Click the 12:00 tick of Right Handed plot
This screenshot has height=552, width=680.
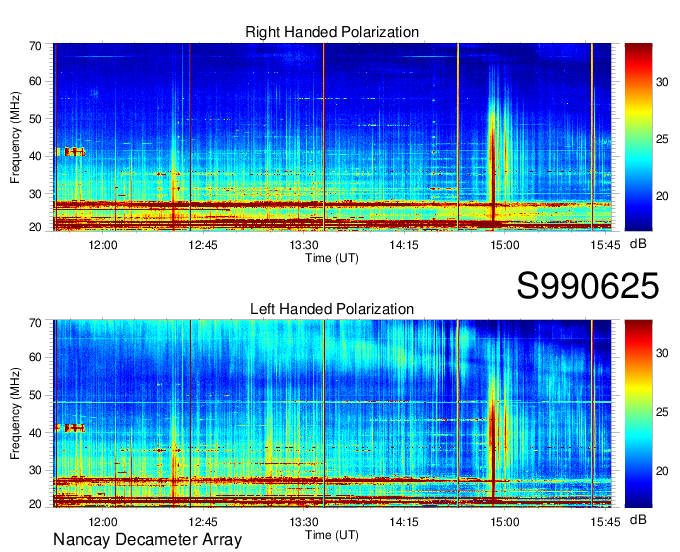click(x=103, y=245)
